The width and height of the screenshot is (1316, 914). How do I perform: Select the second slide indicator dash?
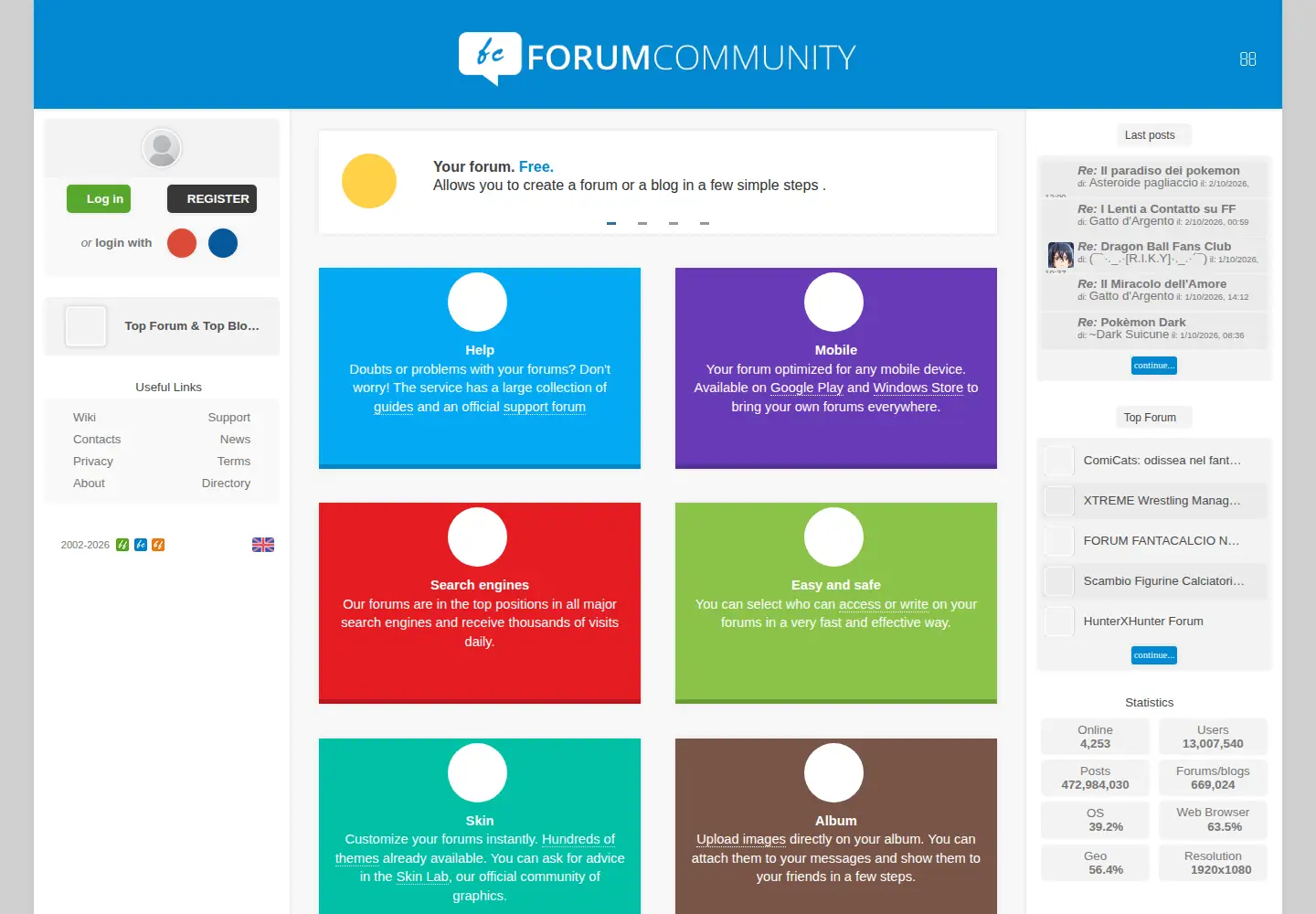[642, 223]
